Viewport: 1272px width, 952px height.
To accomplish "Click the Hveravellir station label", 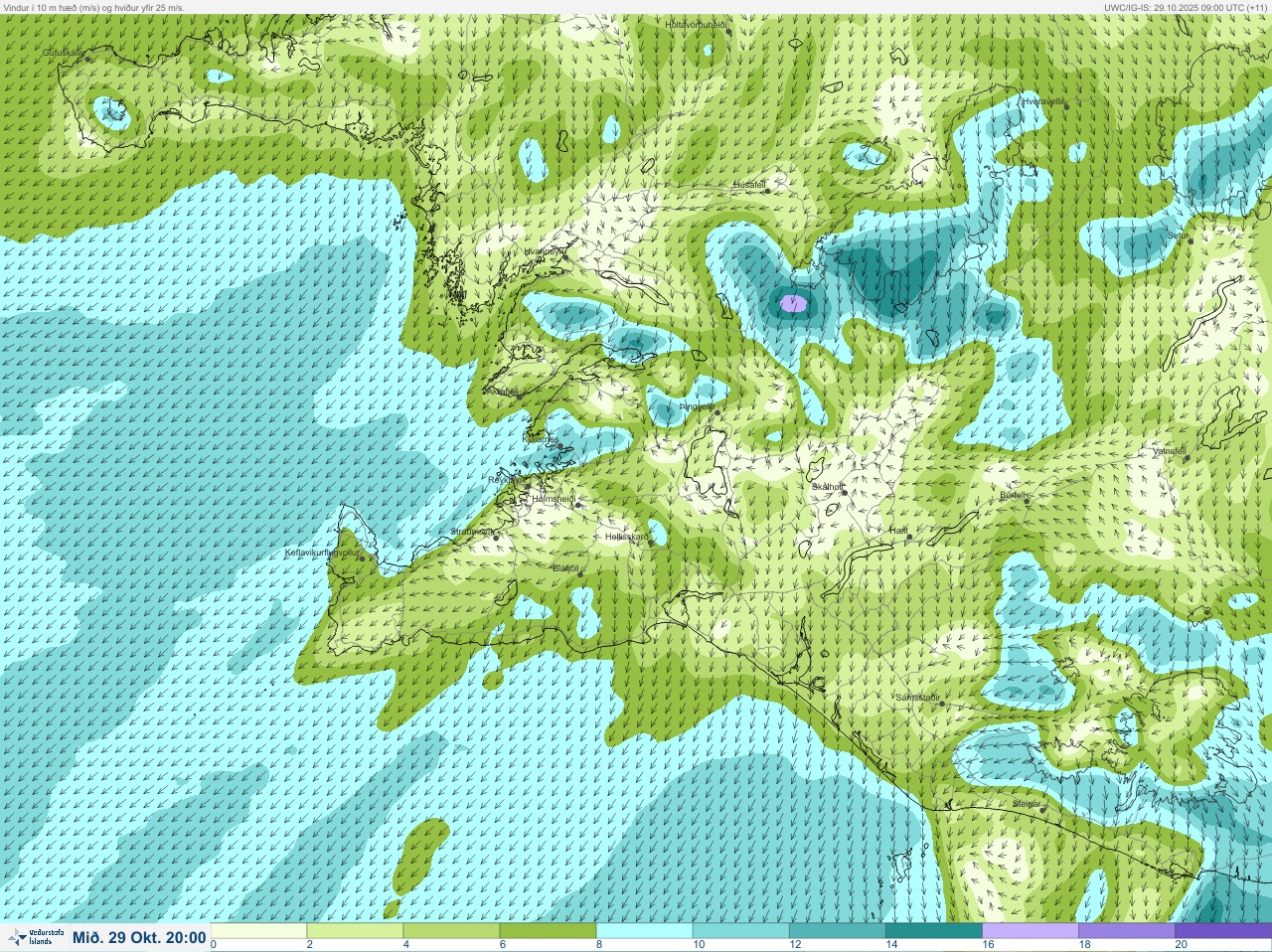I will tap(1042, 100).
